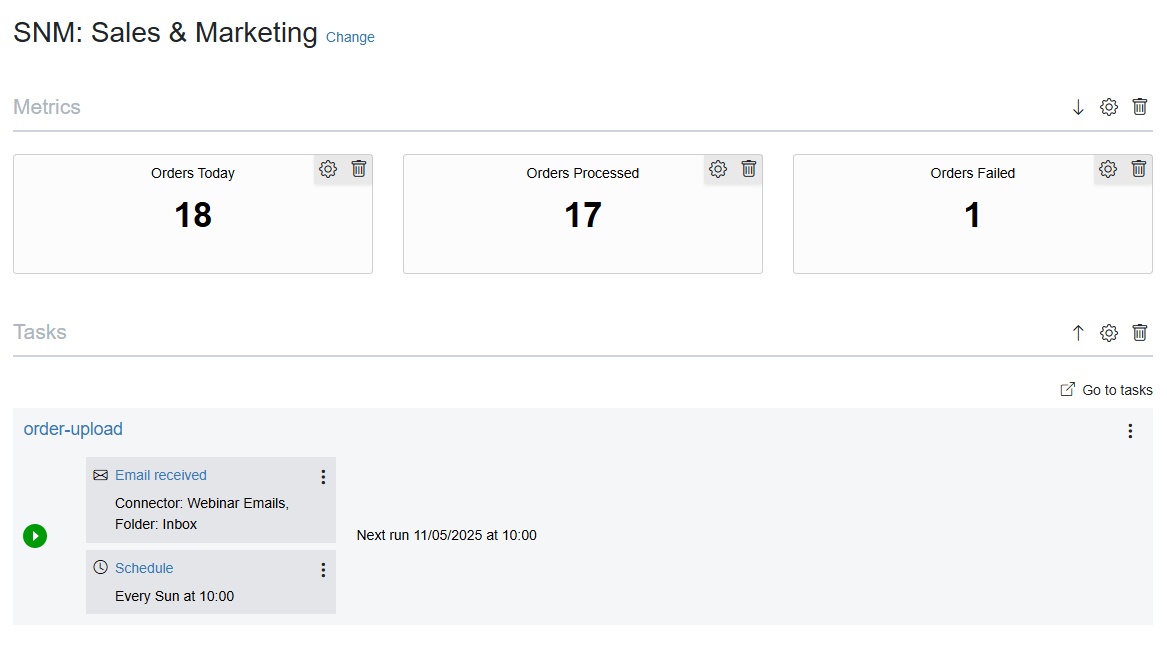Move Tasks section up with arrow
This screenshot has height=651, width=1167.
click(x=1078, y=333)
